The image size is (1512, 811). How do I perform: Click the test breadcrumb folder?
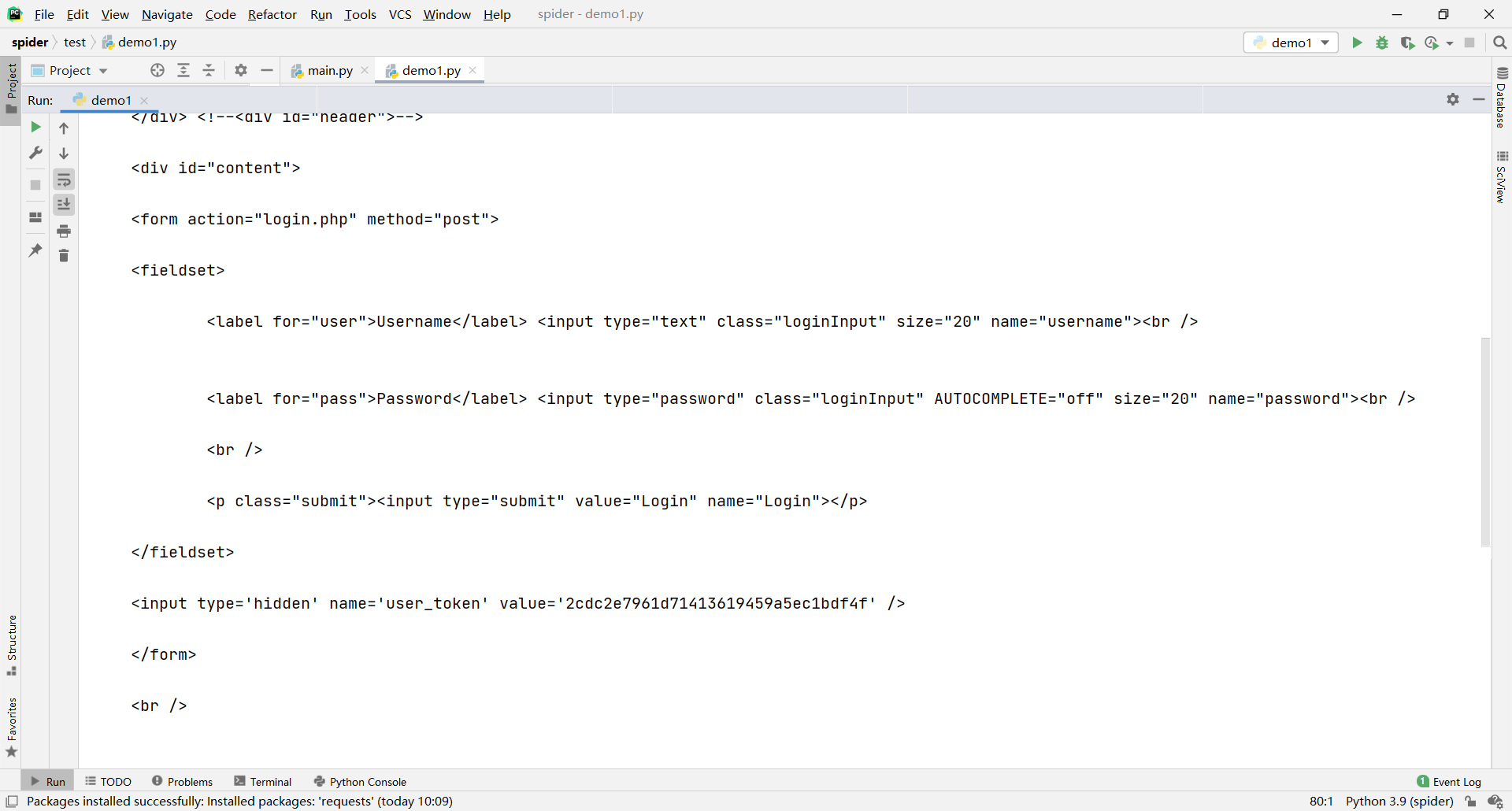pyautogui.click(x=75, y=43)
